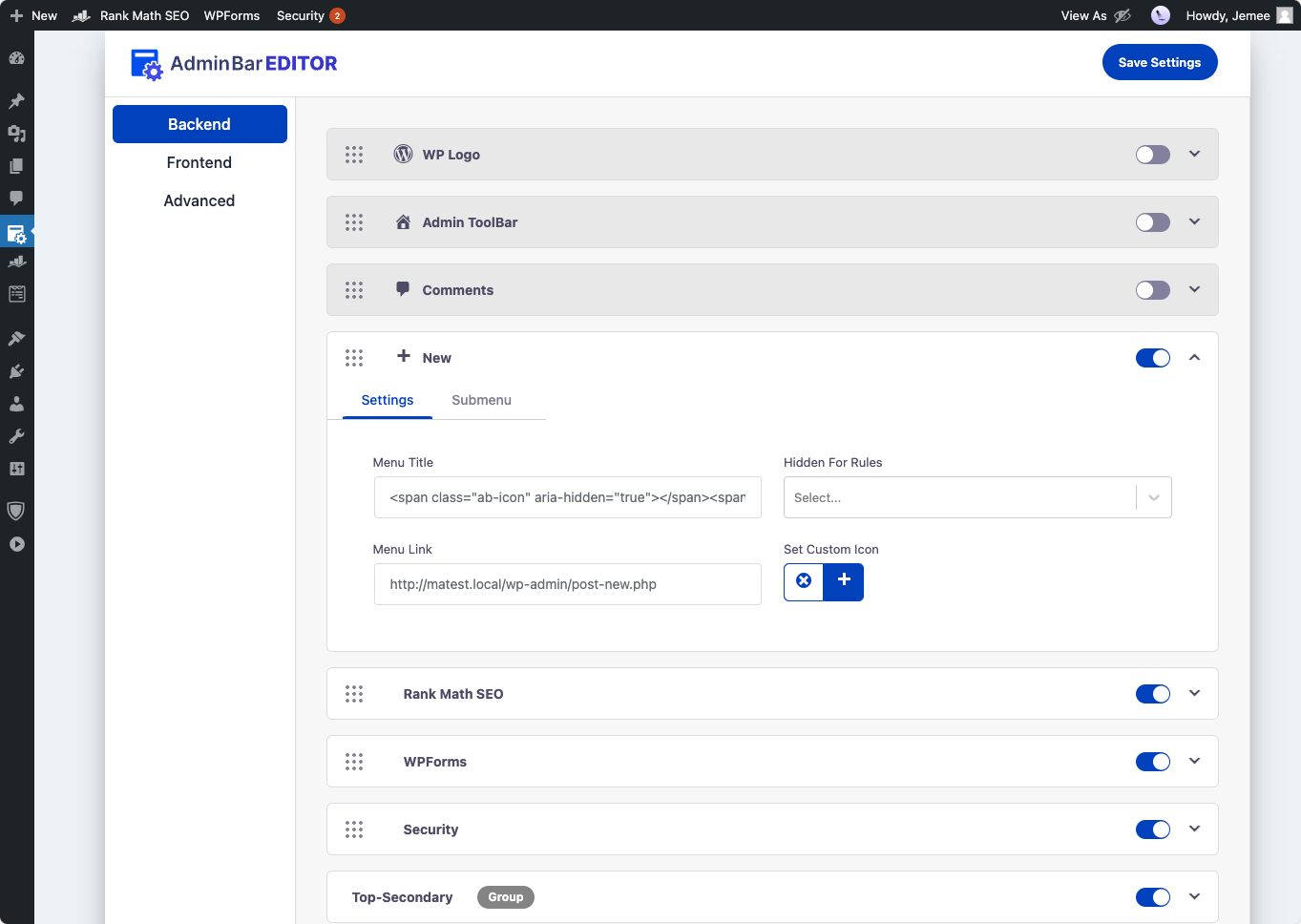The width and height of the screenshot is (1301, 924).
Task: Switch to the Advanced tab
Action: pyautogui.click(x=199, y=200)
